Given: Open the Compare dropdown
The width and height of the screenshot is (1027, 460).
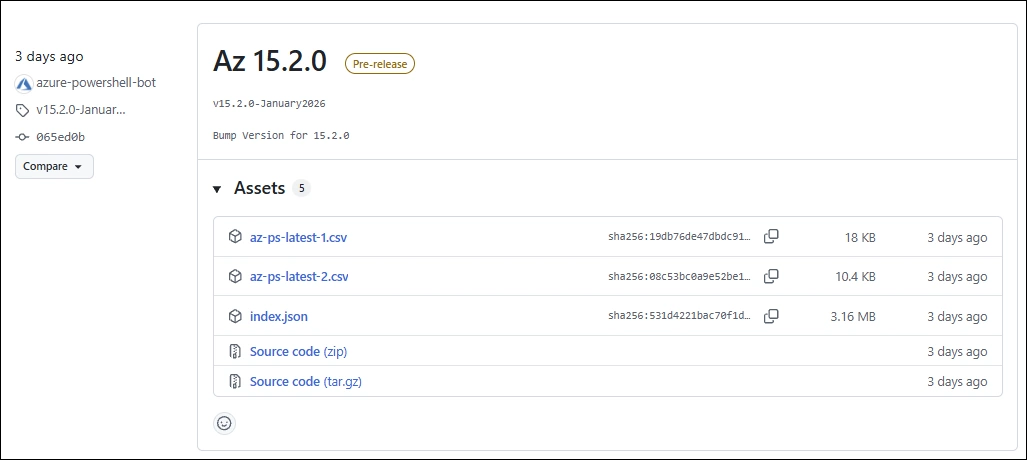Looking at the screenshot, I should coord(54,166).
